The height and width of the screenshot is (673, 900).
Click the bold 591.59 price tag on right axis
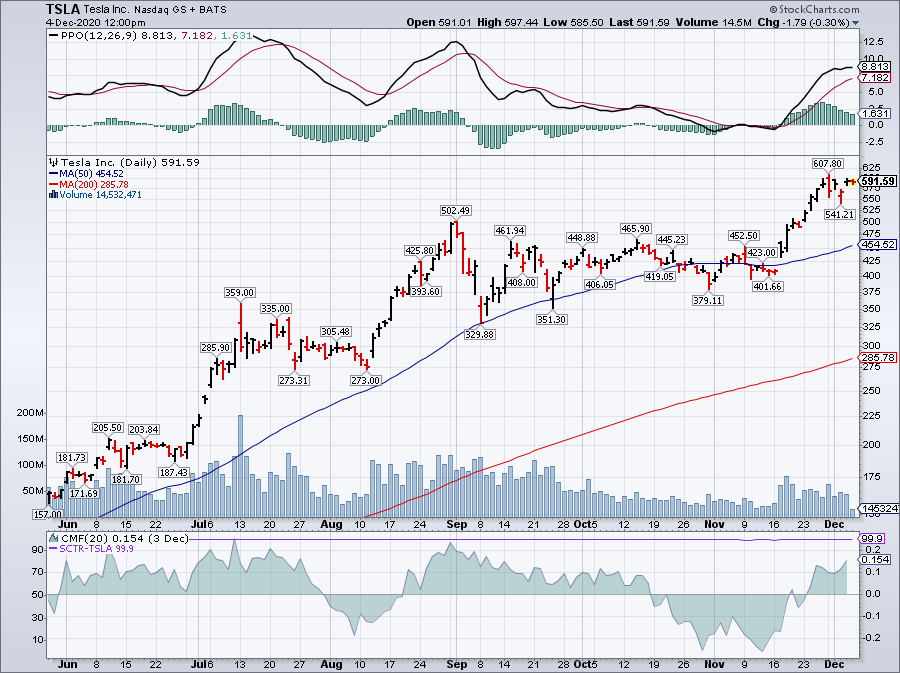[878, 181]
